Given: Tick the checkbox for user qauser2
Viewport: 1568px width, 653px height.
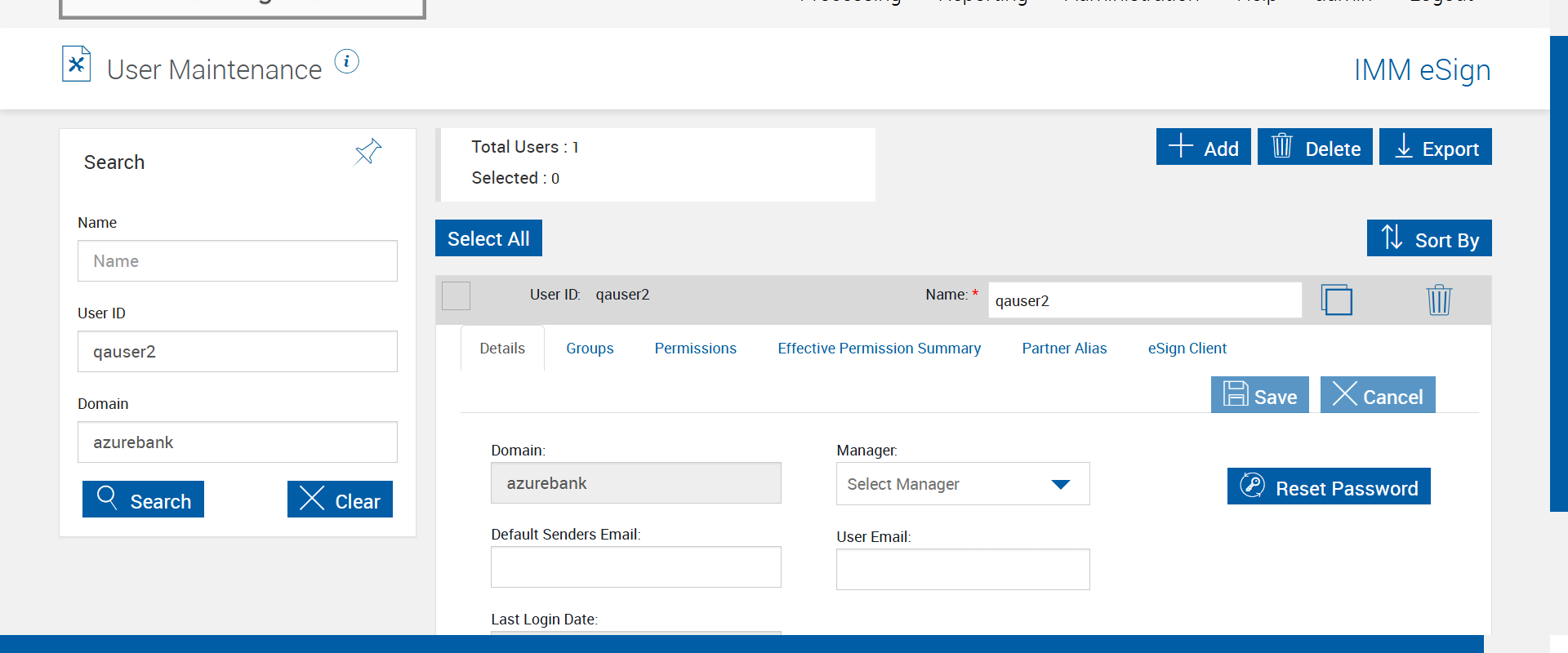Looking at the screenshot, I should click(x=456, y=295).
